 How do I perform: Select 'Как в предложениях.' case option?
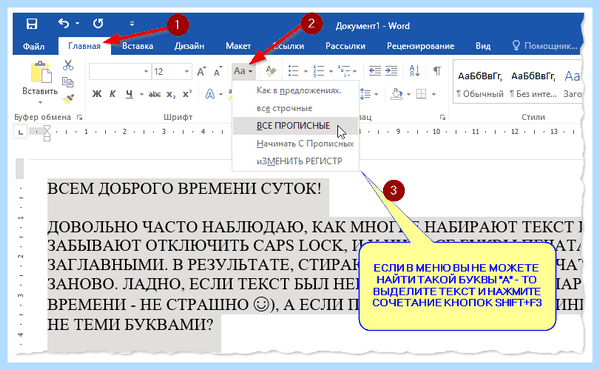[x=295, y=91]
